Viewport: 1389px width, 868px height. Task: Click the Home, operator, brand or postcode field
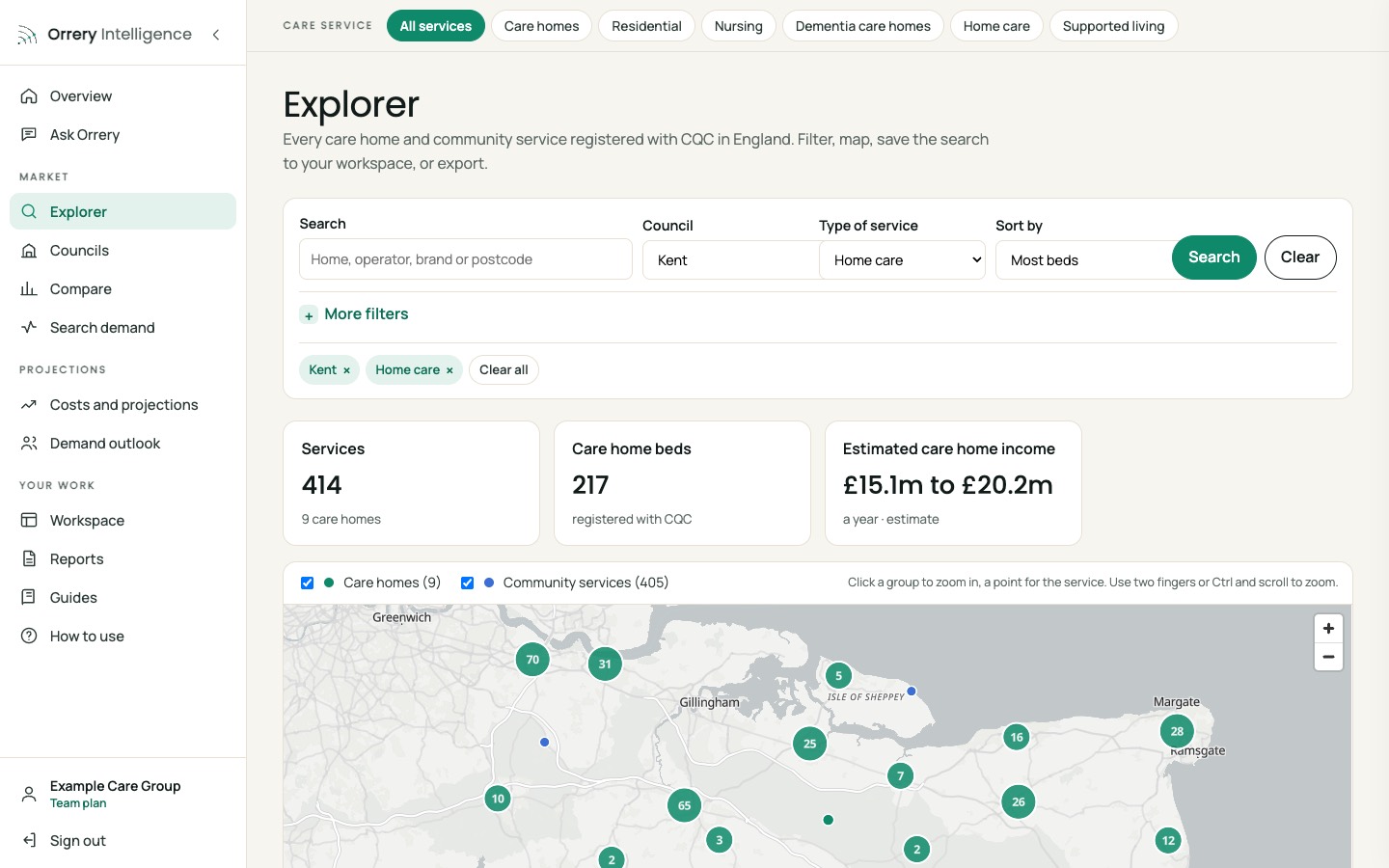[x=466, y=259]
